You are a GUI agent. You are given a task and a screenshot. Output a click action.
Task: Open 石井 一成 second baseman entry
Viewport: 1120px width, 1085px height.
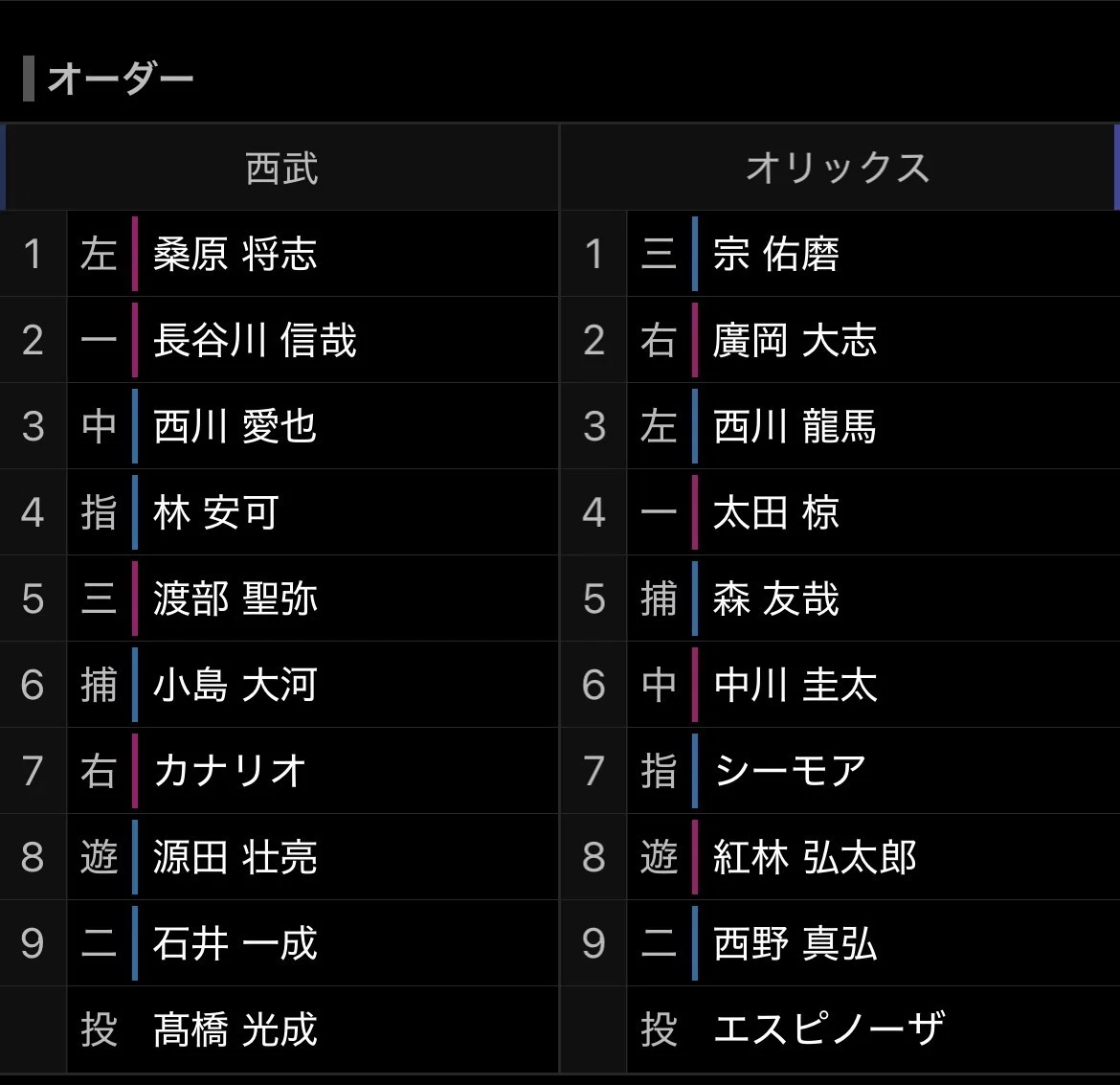coord(235,942)
